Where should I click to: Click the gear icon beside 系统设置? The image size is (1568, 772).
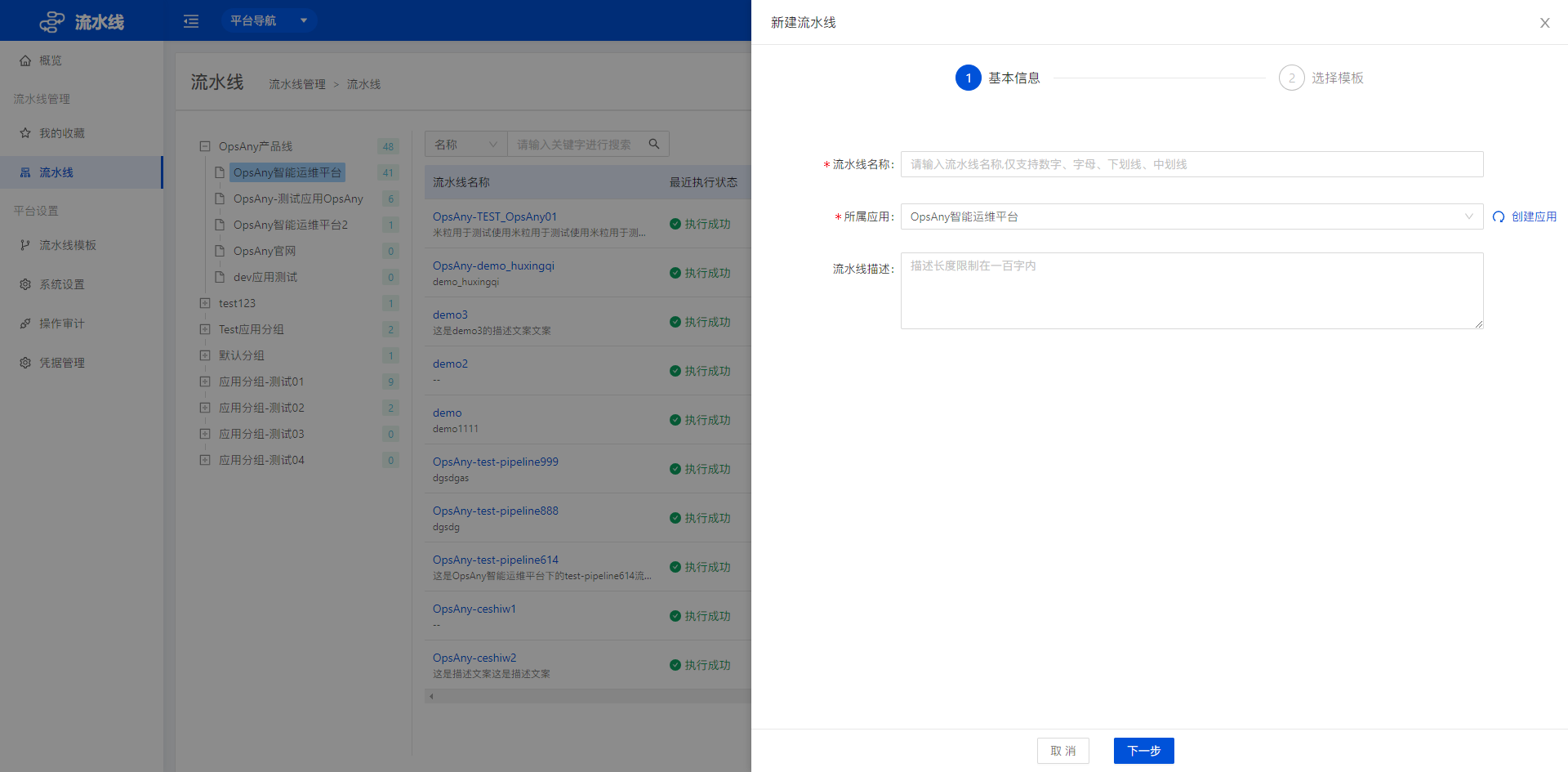pyautogui.click(x=25, y=284)
